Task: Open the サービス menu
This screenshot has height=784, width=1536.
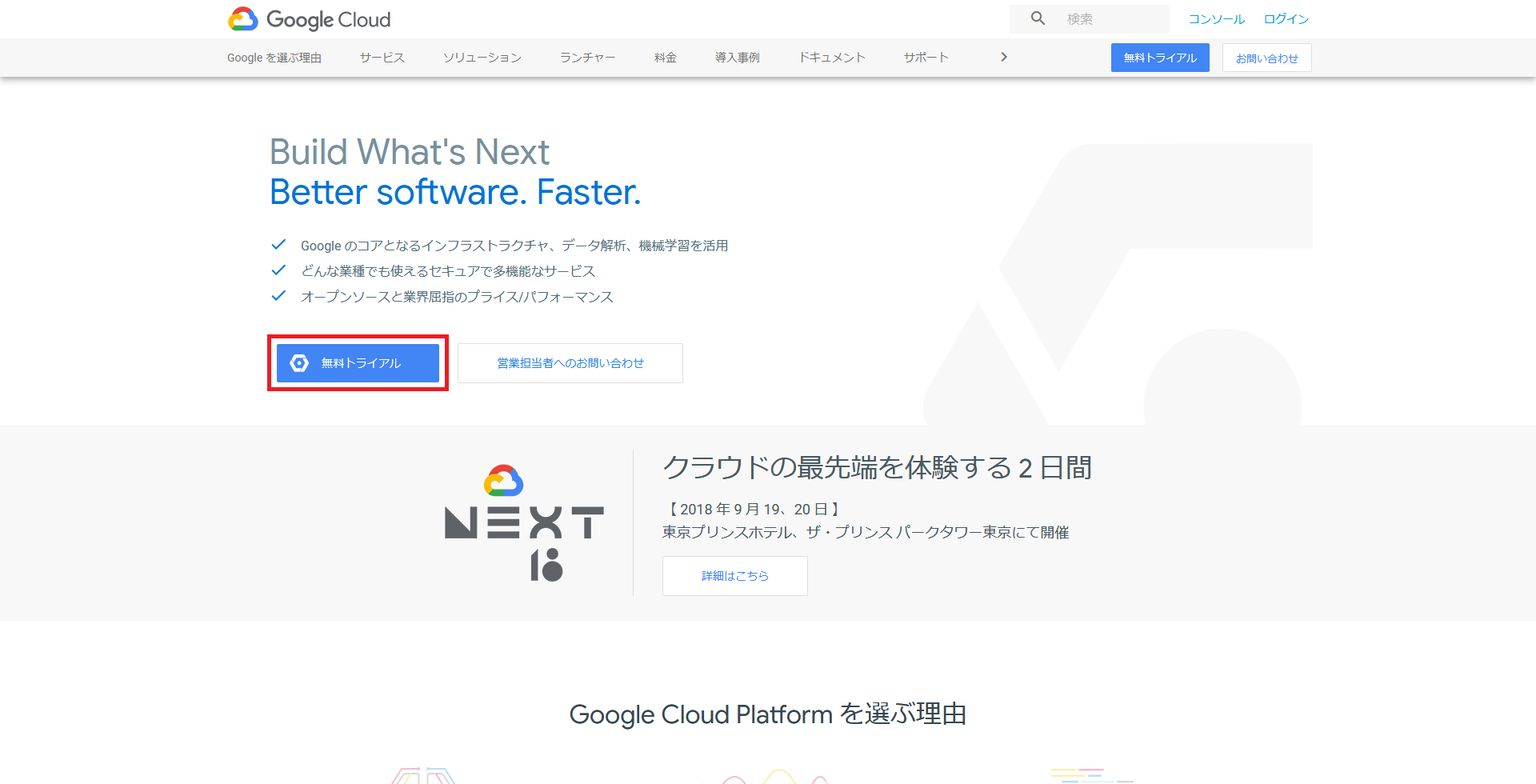Action: [382, 58]
